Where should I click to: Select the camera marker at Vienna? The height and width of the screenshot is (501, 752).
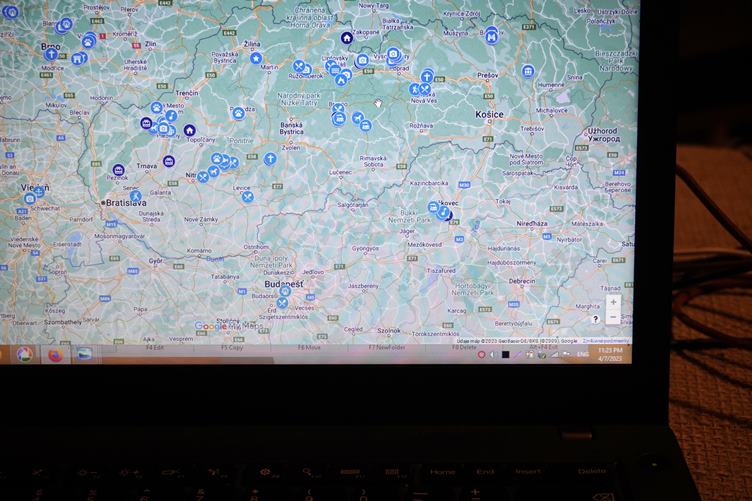(x=30, y=198)
